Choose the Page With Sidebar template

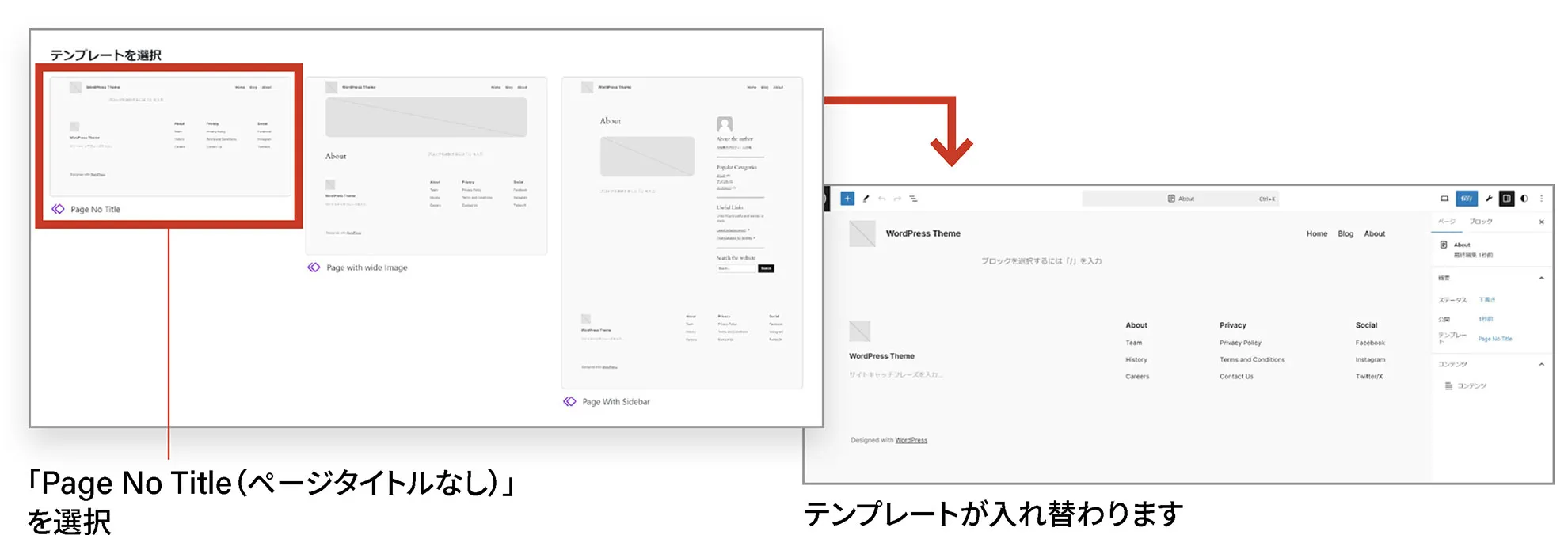[682, 233]
